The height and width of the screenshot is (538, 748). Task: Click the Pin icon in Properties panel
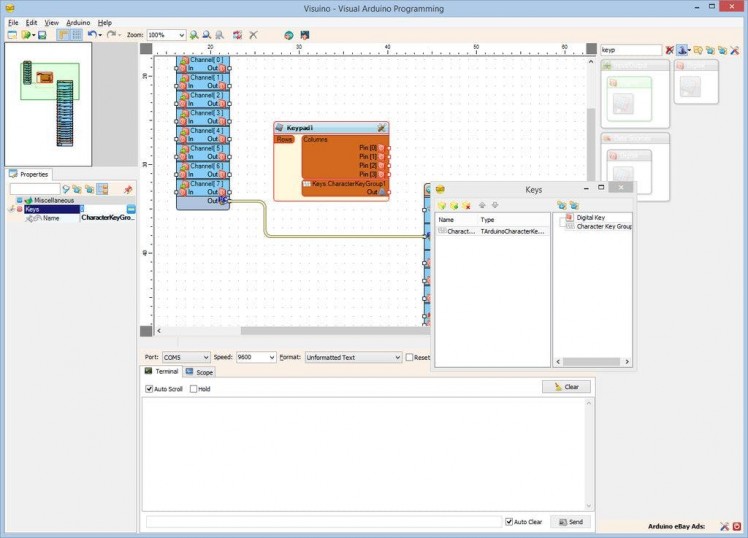point(127,189)
